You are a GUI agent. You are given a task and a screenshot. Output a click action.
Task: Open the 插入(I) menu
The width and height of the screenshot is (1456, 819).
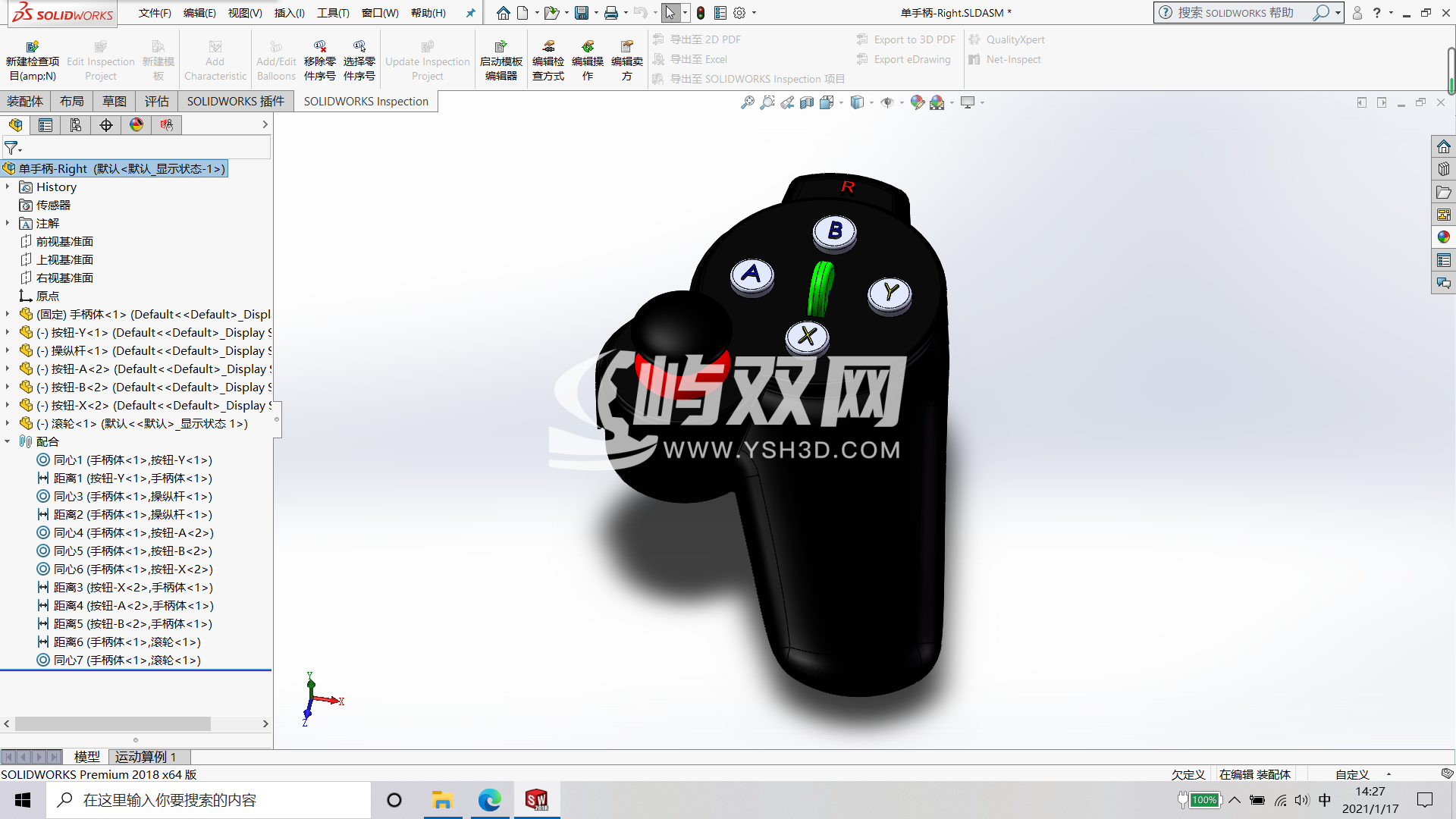(x=289, y=13)
